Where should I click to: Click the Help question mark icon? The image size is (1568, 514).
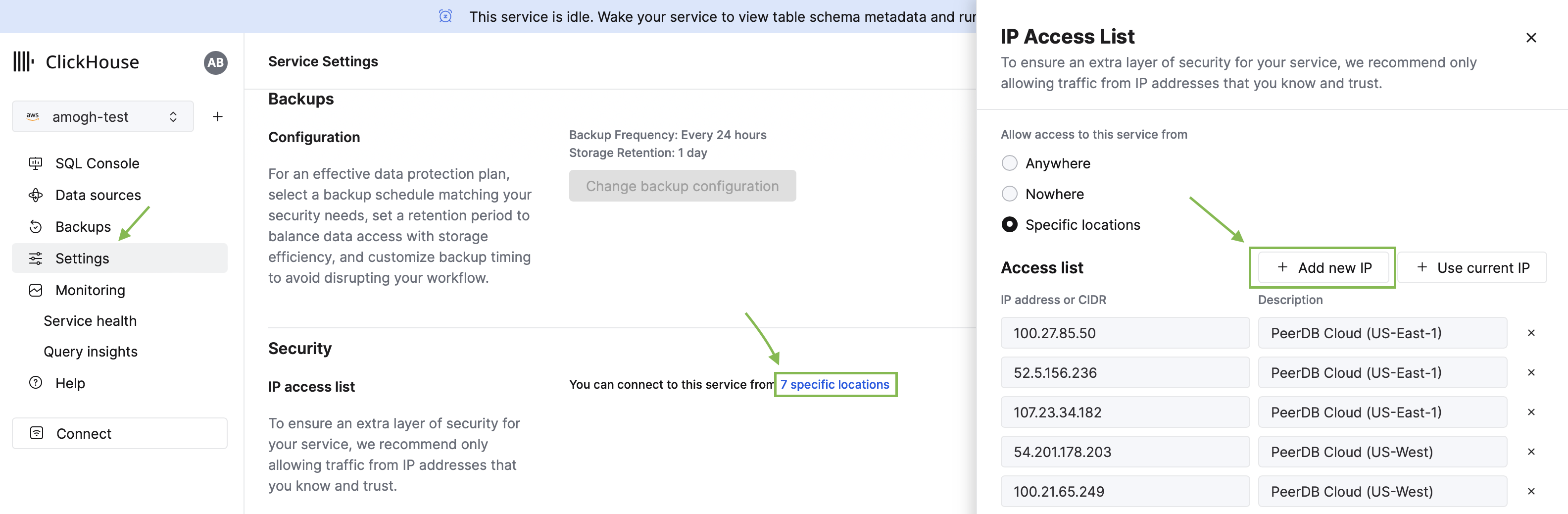point(36,382)
